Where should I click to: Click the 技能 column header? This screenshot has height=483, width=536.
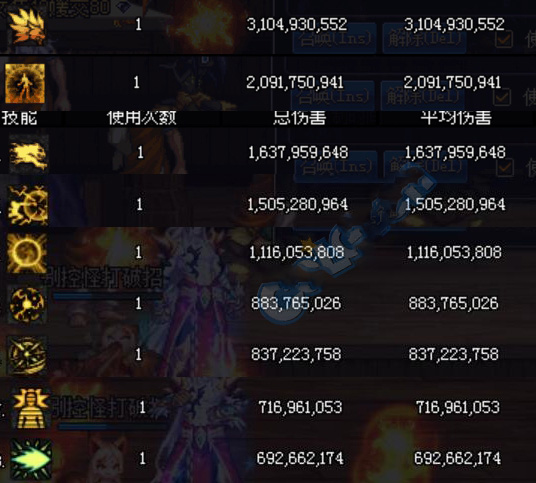(x=19, y=118)
